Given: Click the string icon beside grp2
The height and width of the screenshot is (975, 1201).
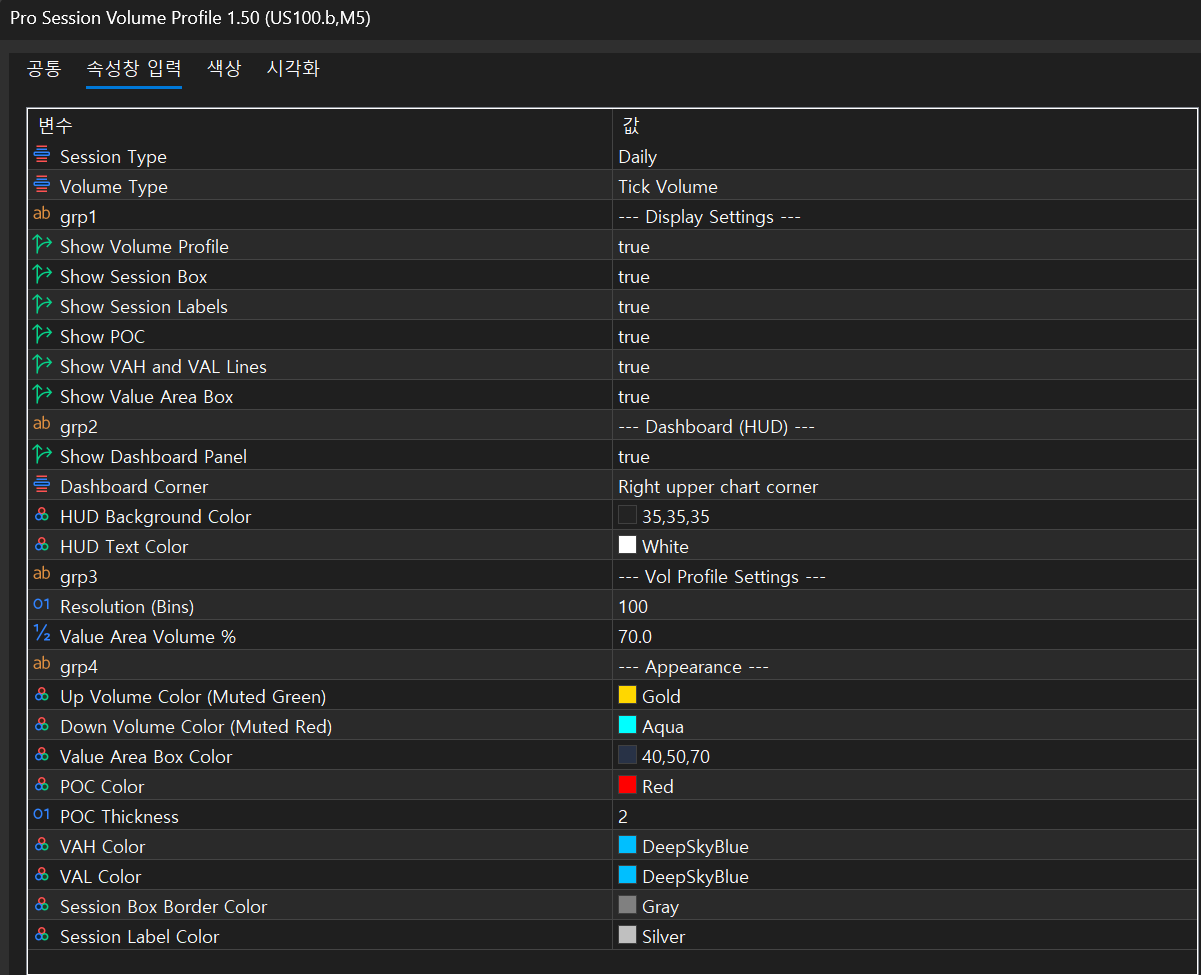Looking at the screenshot, I should click(42, 424).
